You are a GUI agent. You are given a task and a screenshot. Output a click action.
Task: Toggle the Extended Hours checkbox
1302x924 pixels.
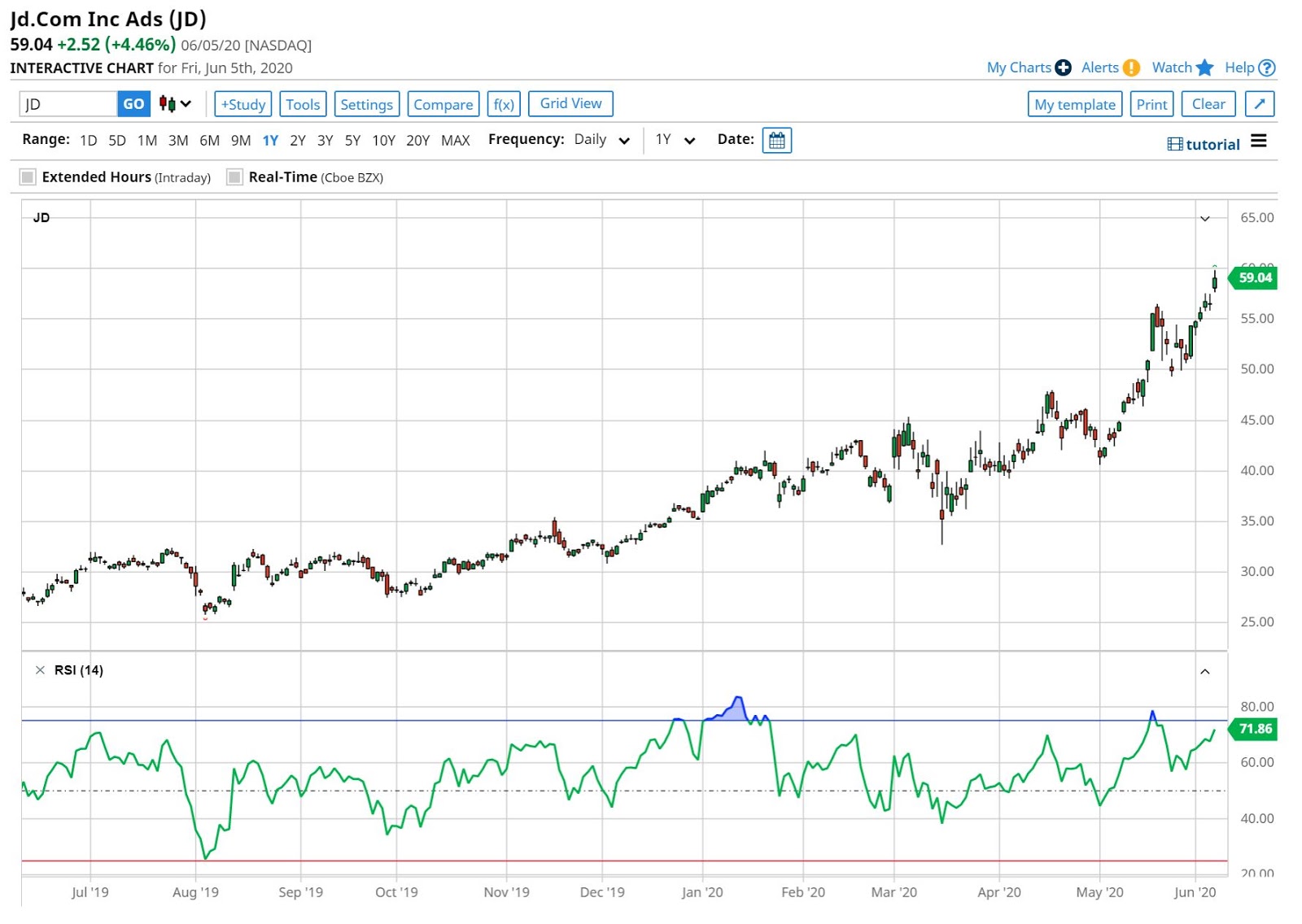tap(28, 177)
